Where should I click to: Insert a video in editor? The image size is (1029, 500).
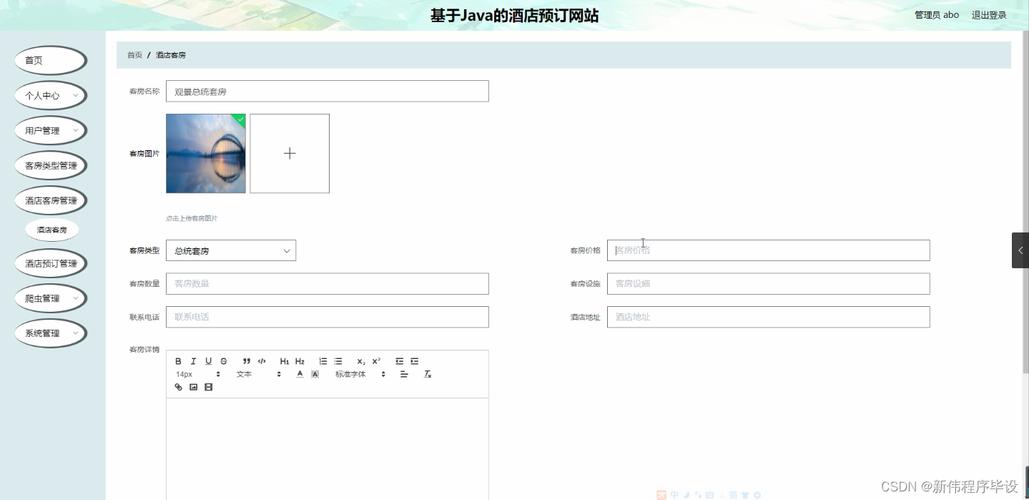209,387
